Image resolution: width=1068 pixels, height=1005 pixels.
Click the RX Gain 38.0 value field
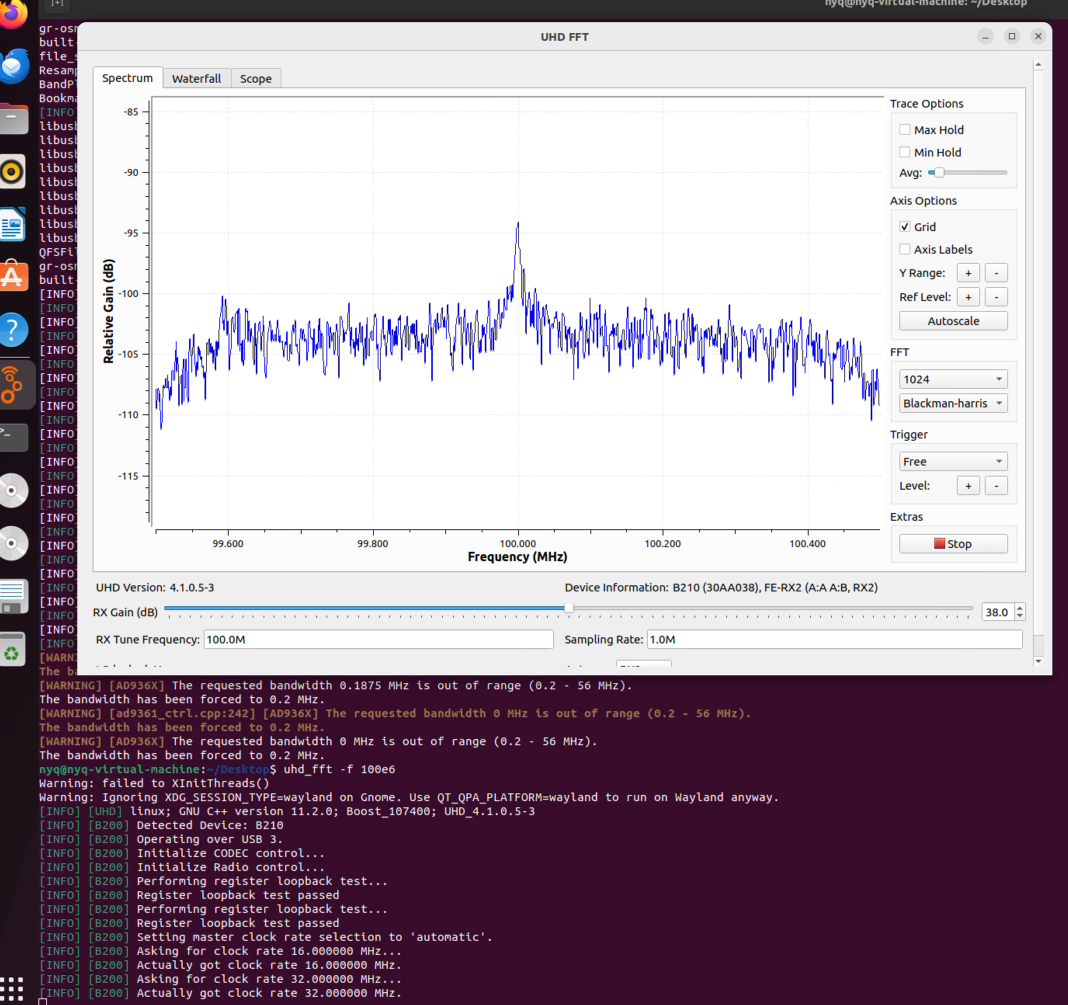[998, 612]
